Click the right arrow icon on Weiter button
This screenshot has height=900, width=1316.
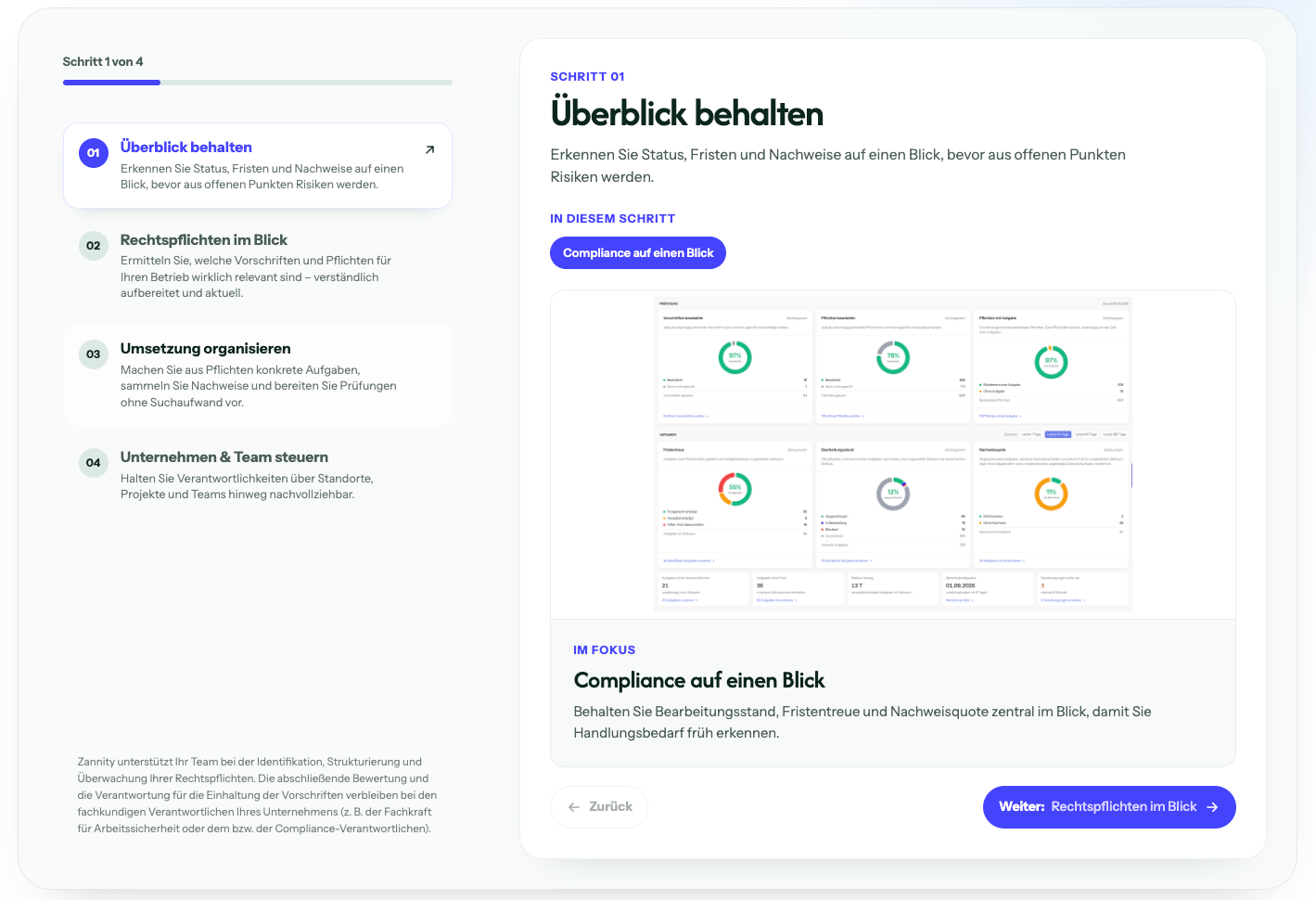[1212, 807]
